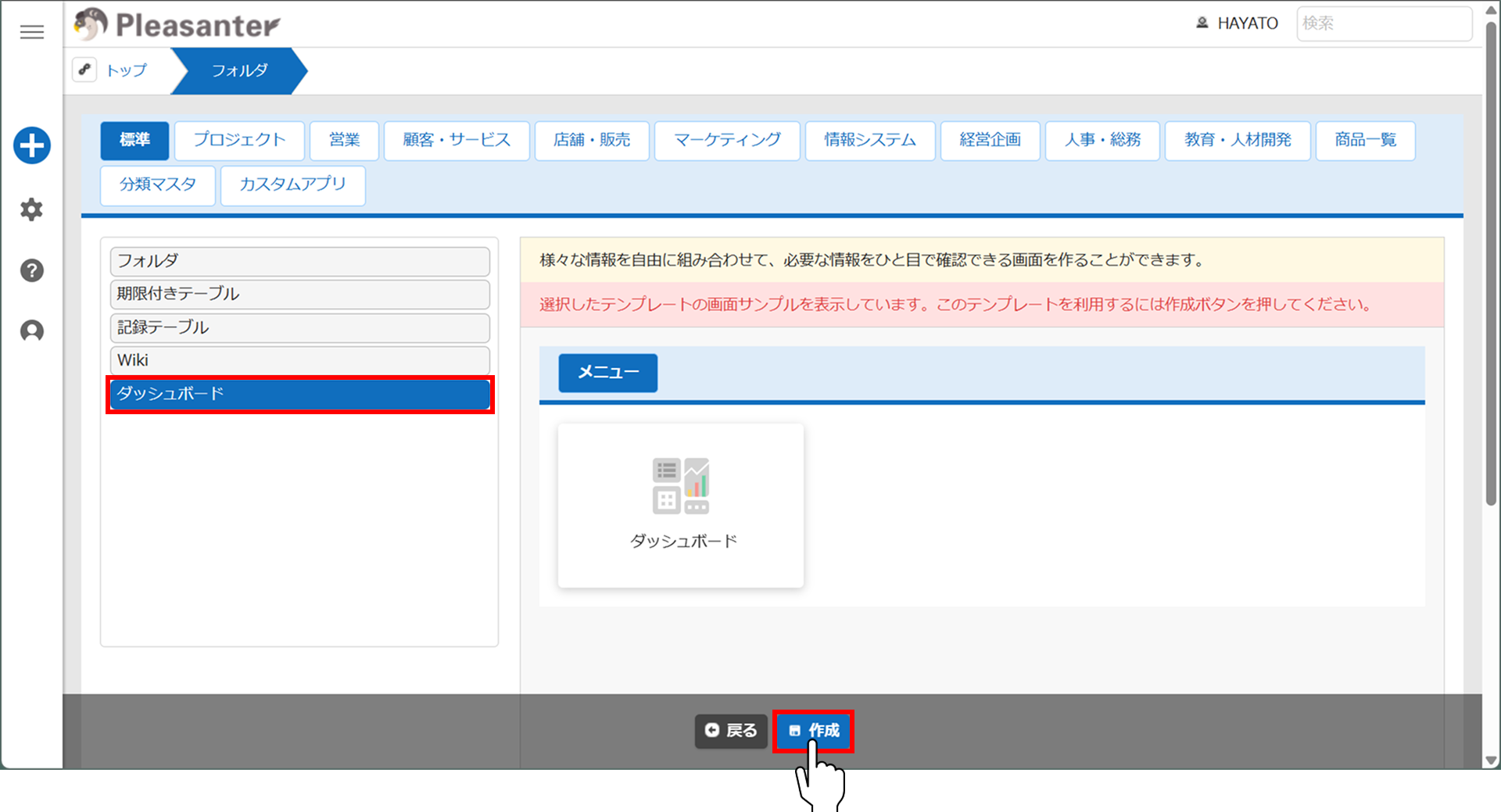Click the Pleasanter logo

click(x=177, y=24)
